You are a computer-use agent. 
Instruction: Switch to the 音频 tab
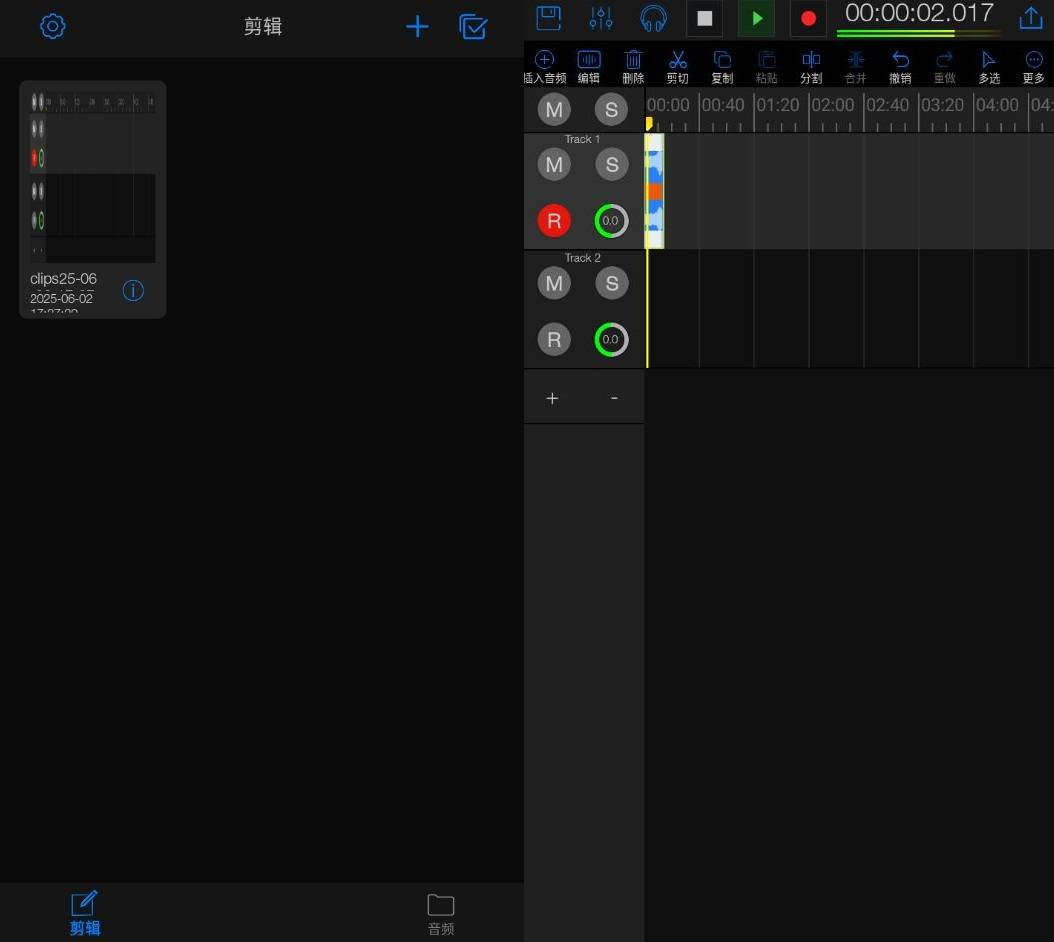click(441, 913)
